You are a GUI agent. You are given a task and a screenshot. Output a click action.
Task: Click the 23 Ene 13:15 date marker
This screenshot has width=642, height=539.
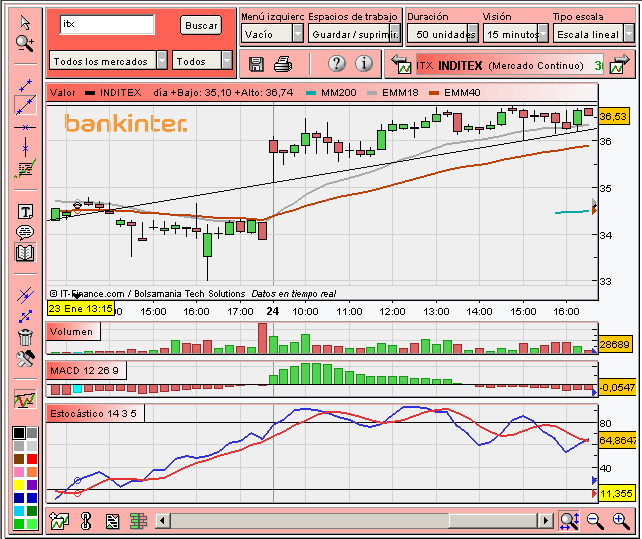(81, 308)
